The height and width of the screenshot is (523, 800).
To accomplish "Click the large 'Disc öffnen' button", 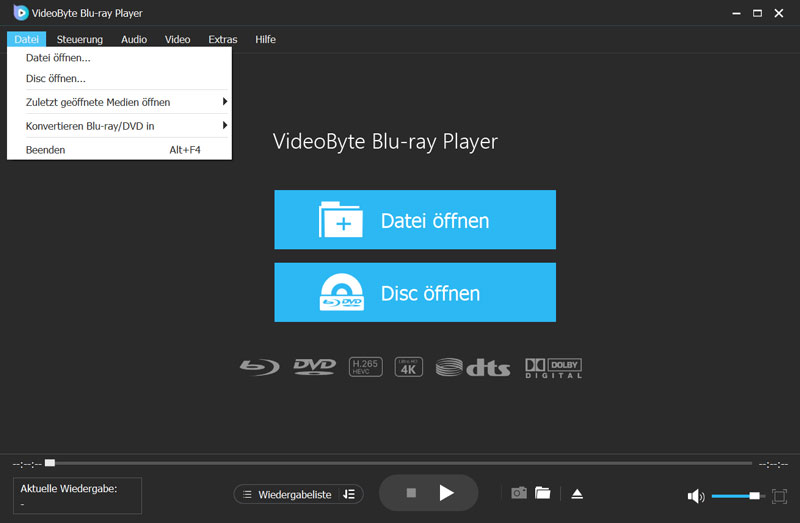I will click(x=415, y=292).
